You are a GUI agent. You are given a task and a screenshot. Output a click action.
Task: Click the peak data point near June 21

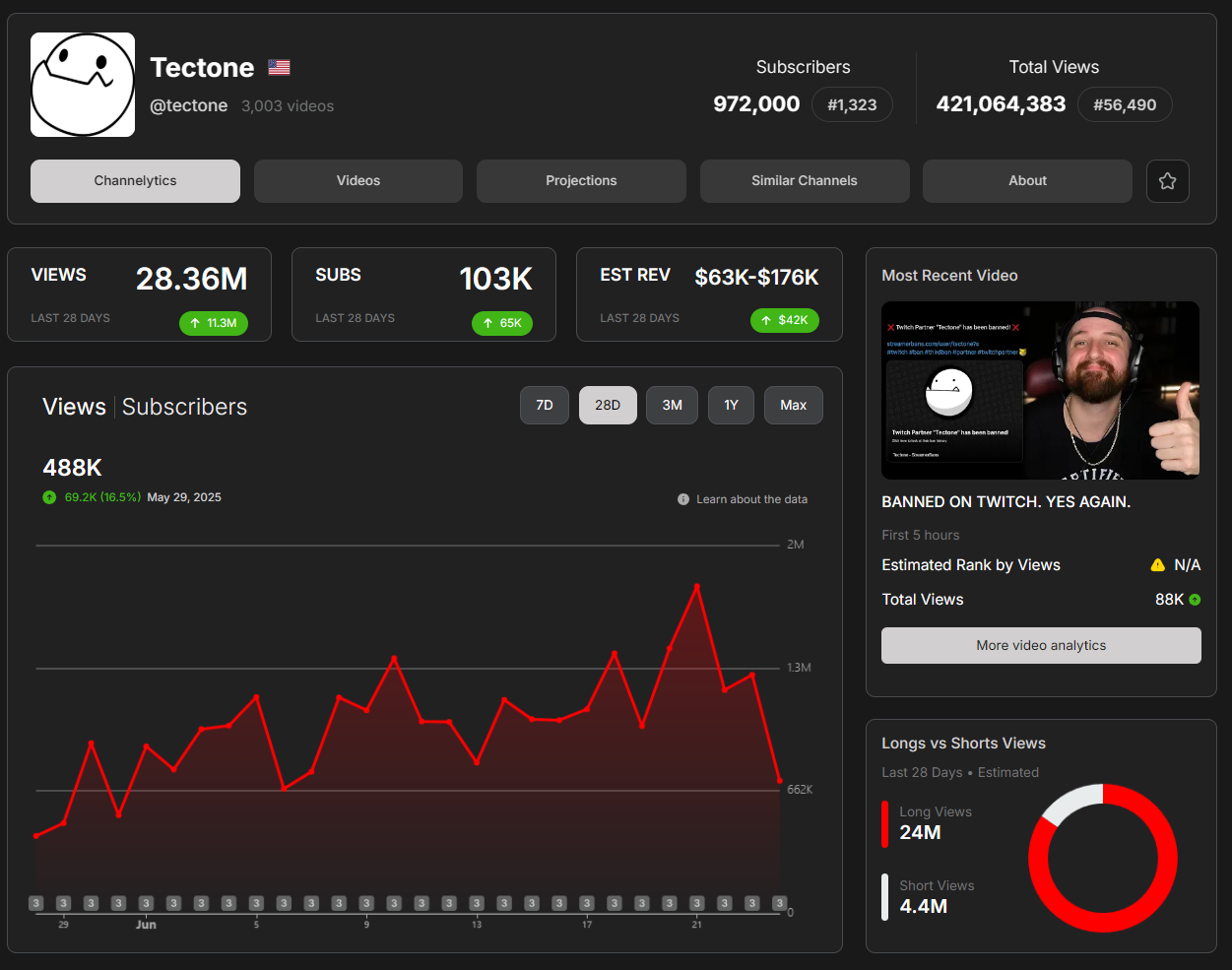(697, 587)
